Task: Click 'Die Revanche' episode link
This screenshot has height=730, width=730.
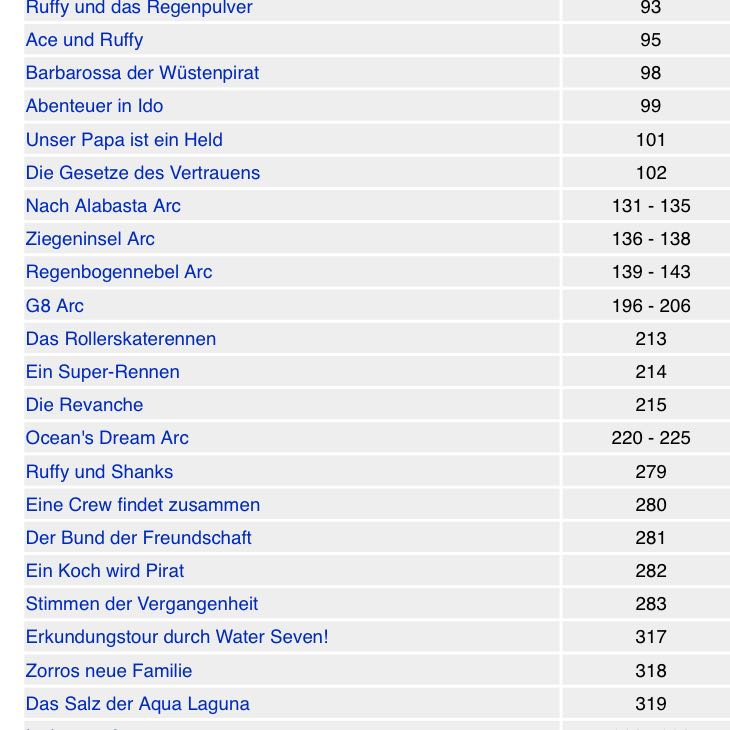Action: [84, 405]
